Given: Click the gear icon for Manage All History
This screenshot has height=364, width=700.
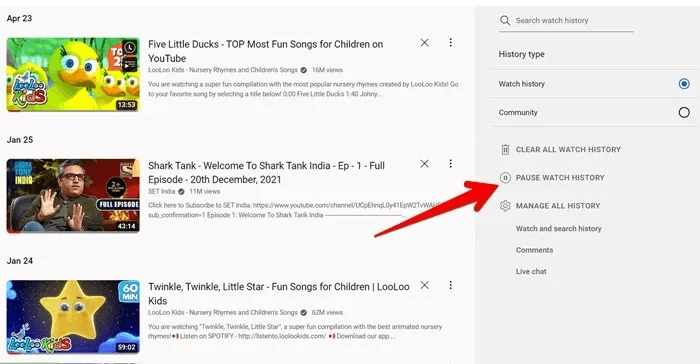Looking at the screenshot, I should [x=505, y=206].
